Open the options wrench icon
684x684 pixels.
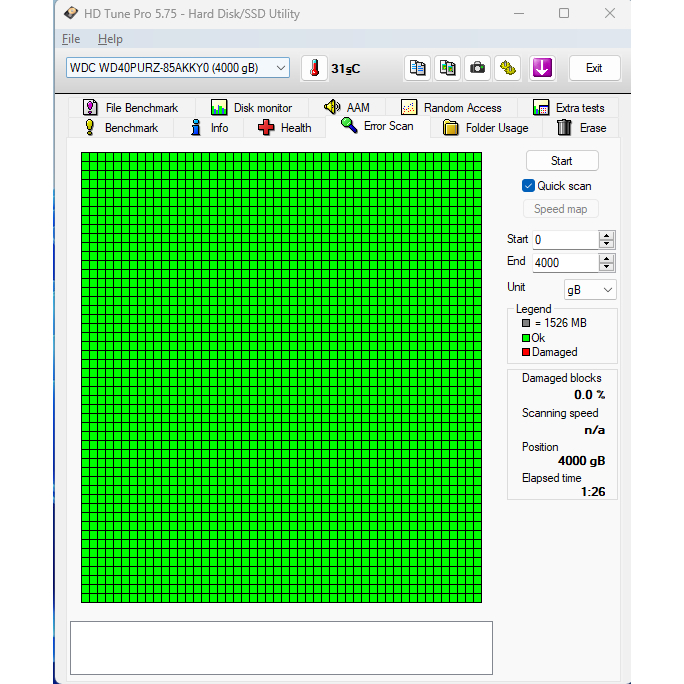point(509,68)
